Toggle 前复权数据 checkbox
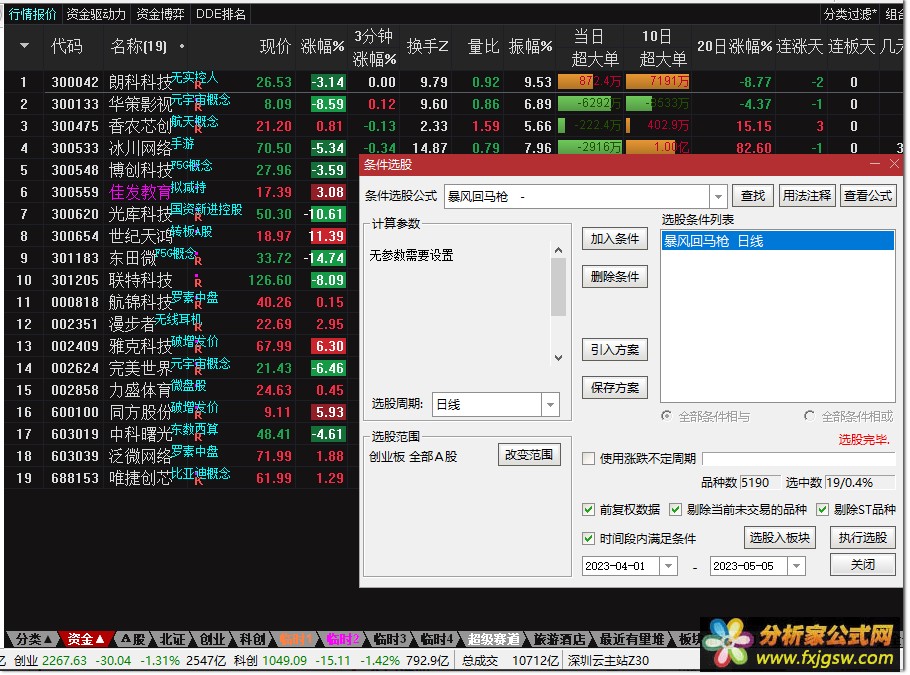Screen dimensions: 910x675 click(588, 510)
